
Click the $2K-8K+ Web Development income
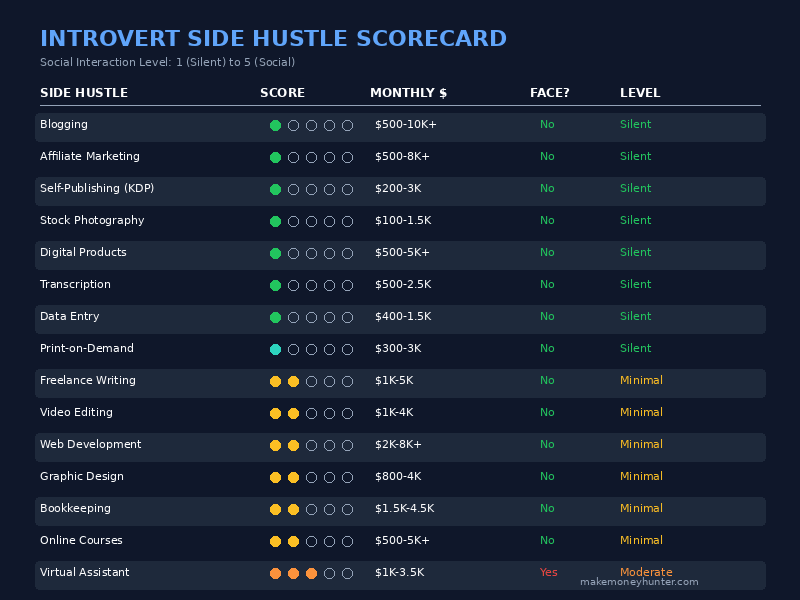coord(398,444)
